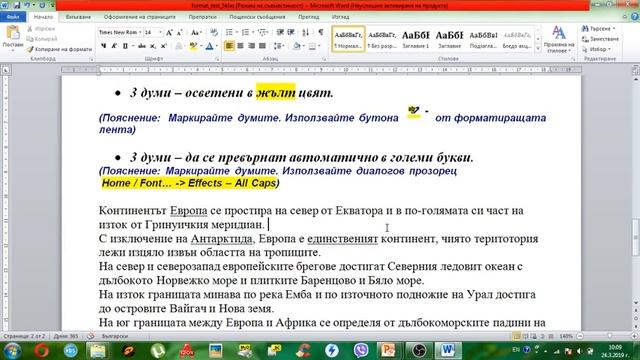This screenshot has width=640, height=360.
Task: Toggle strikethrough formatting
Action: tap(142, 46)
